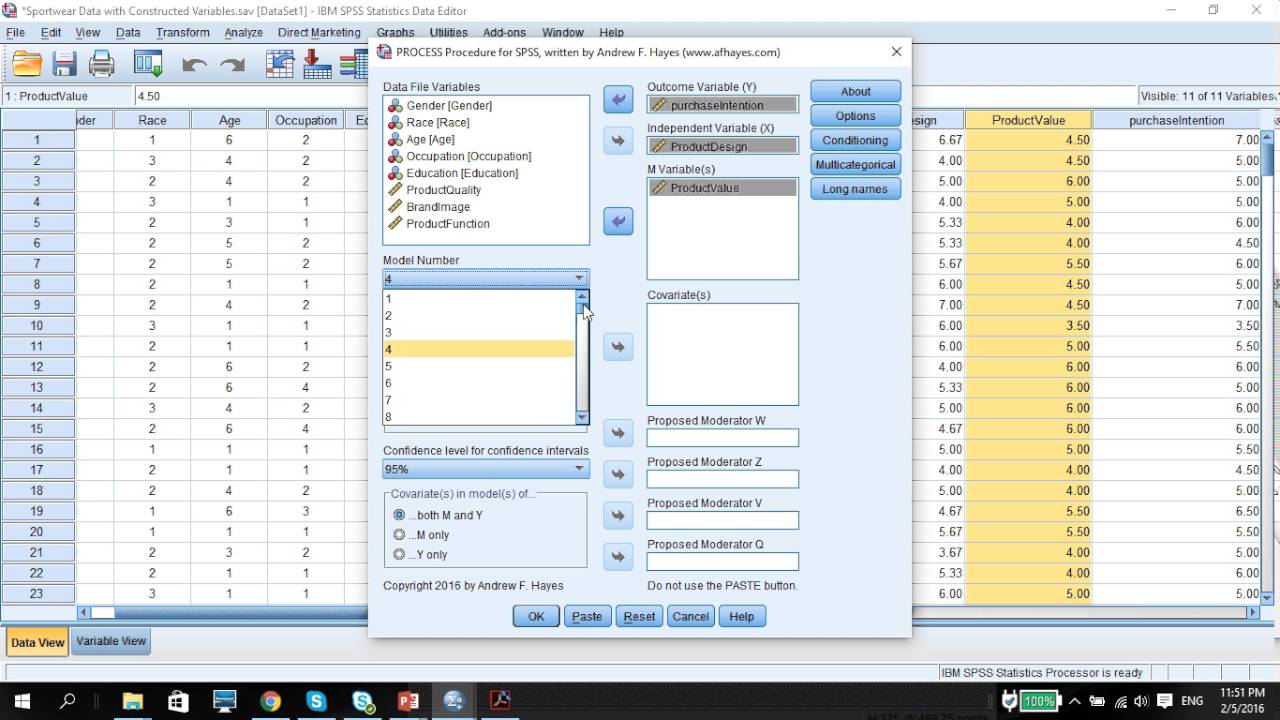Open the Analyze menu
Viewport: 1280px width, 720px height.
pyautogui.click(x=243, y=32)
